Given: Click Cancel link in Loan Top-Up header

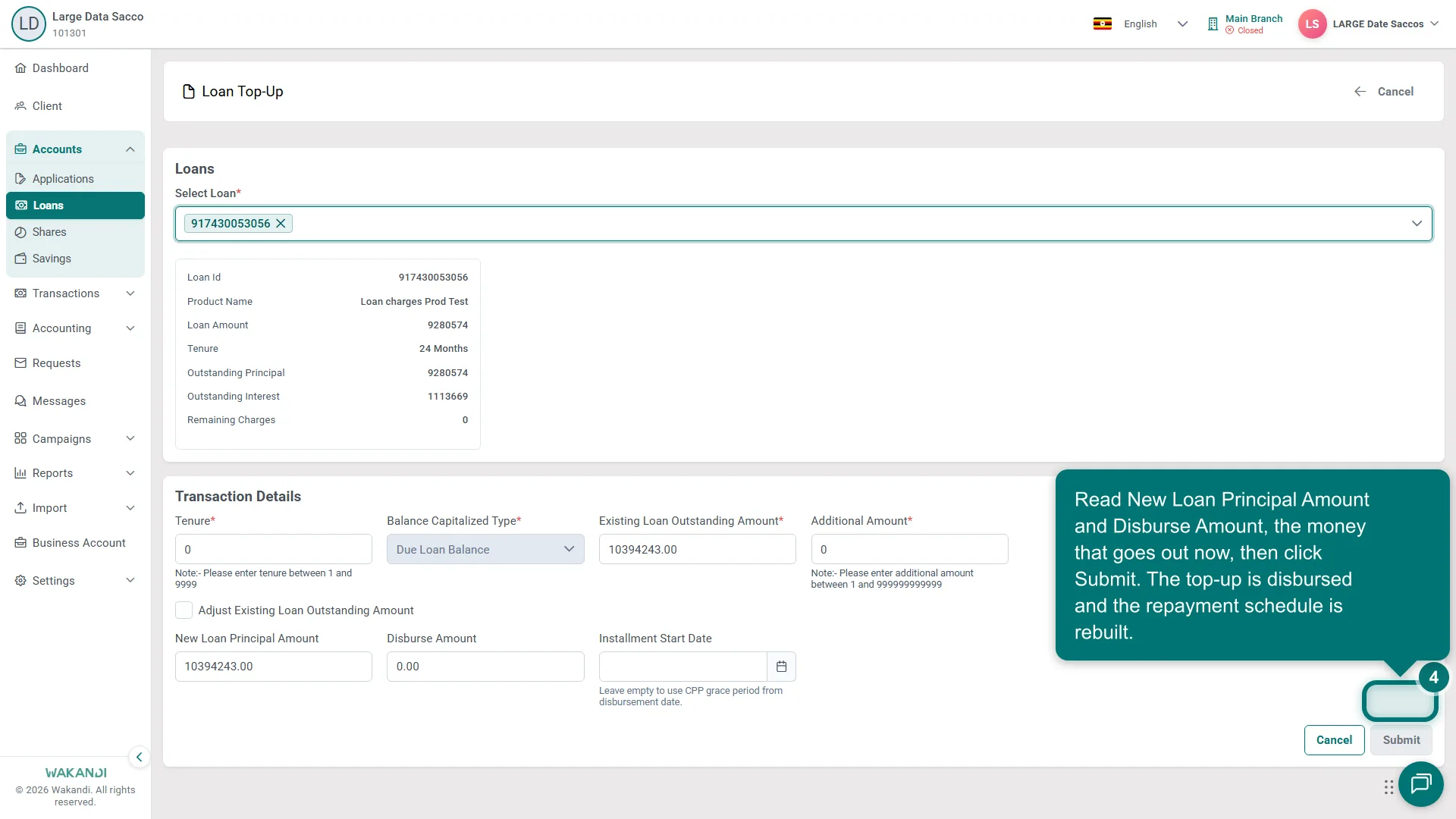Looking at the screenshot, I should coord(1384,92).
